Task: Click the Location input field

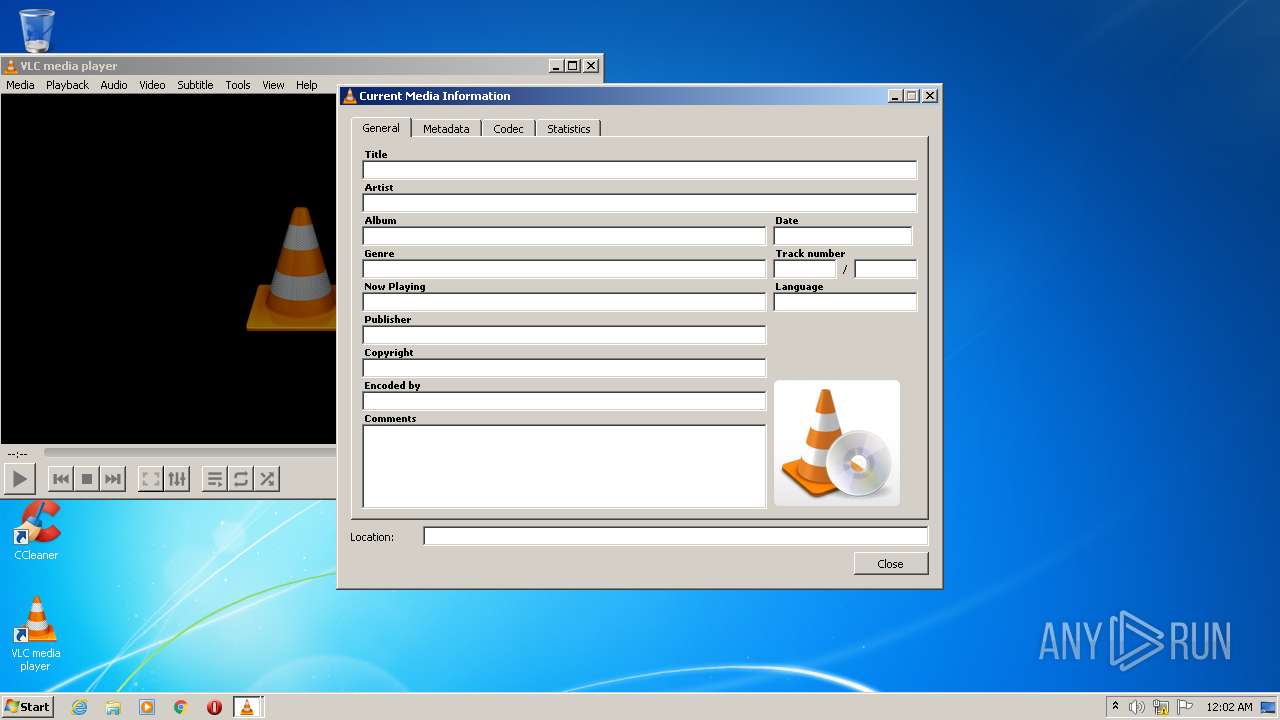Action: tap(676, 536)
